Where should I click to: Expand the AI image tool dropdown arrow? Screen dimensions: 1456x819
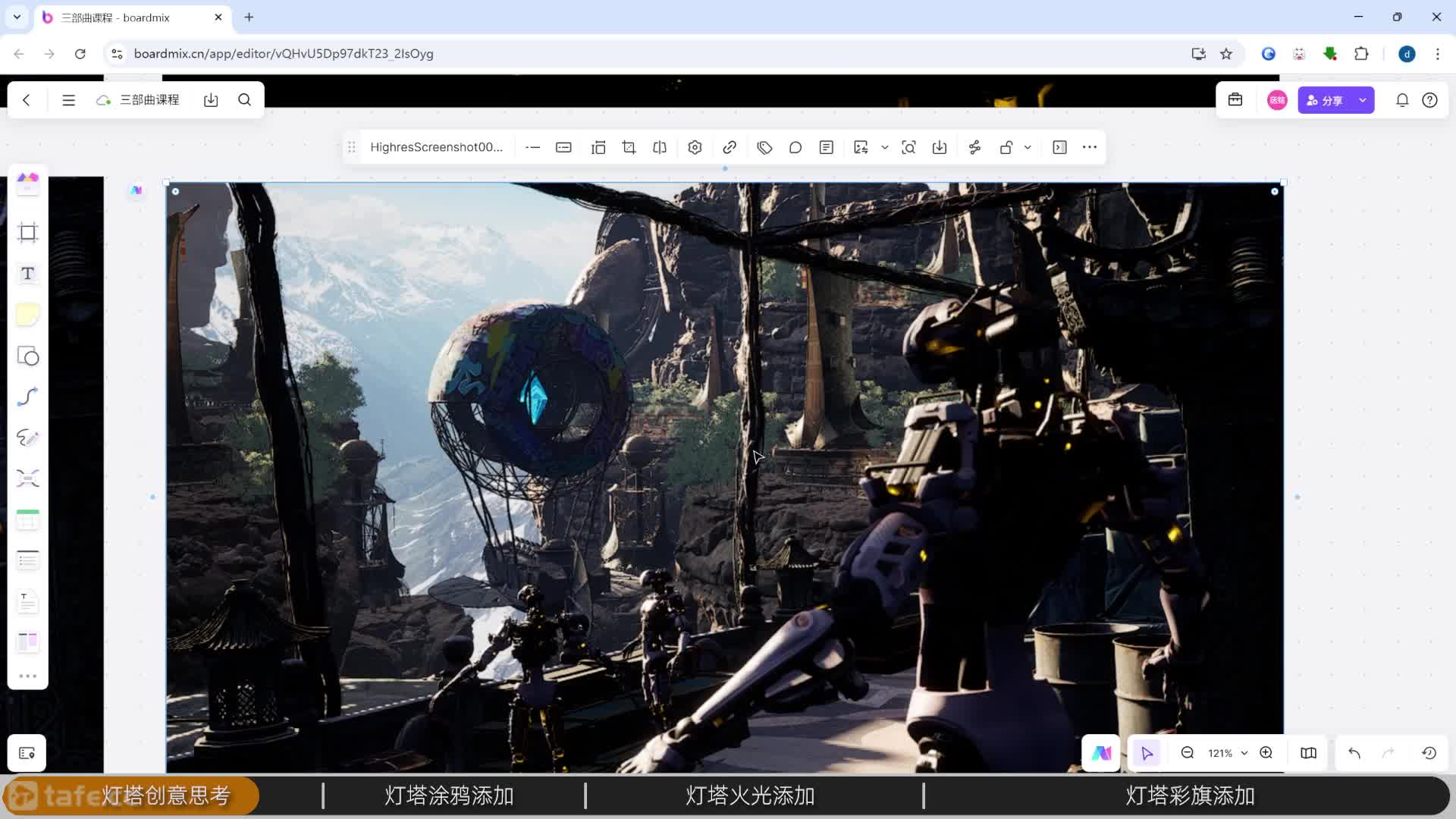(884, 147)
